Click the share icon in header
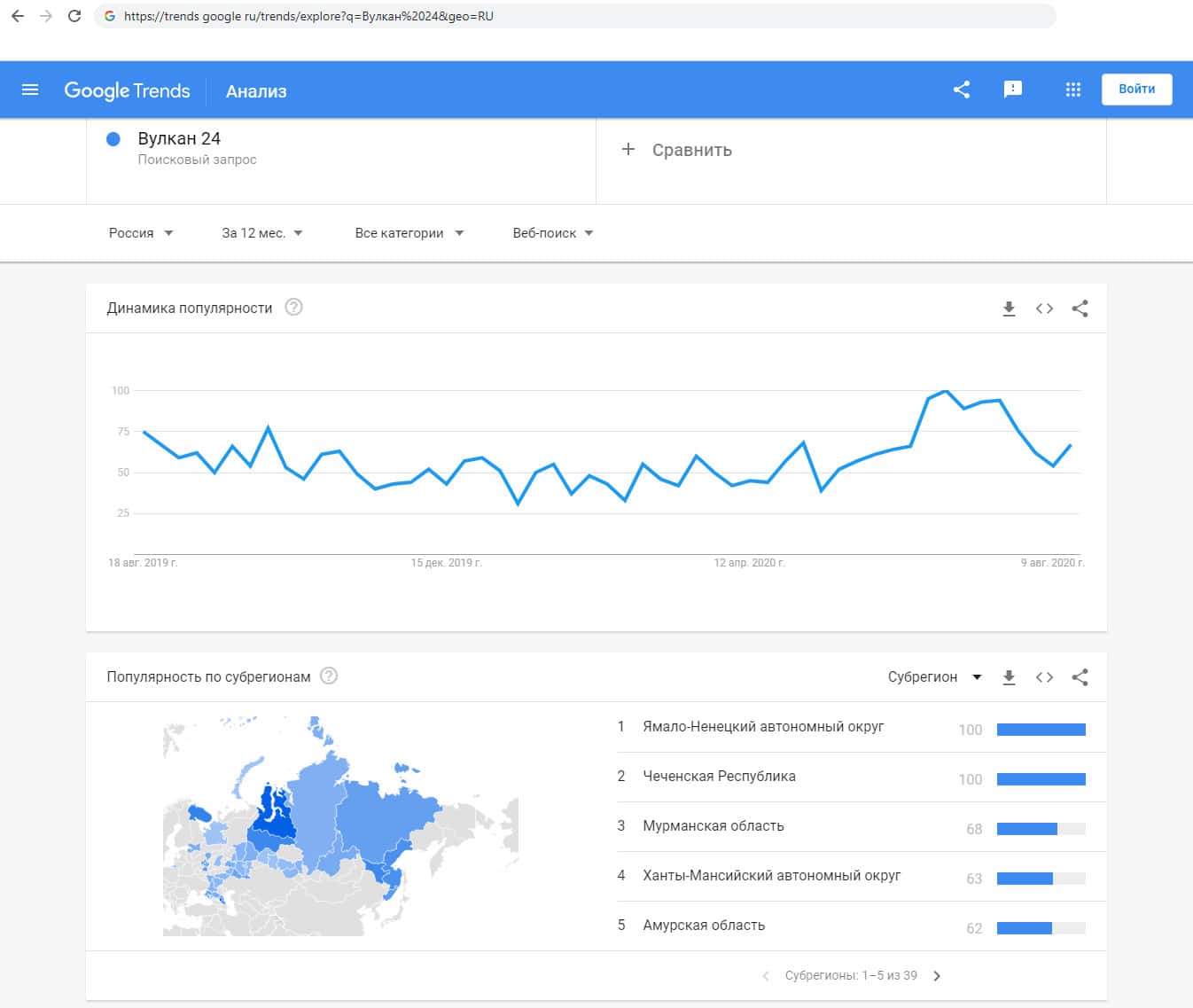Screen dimensions: 1193x1008 [962, 90]
